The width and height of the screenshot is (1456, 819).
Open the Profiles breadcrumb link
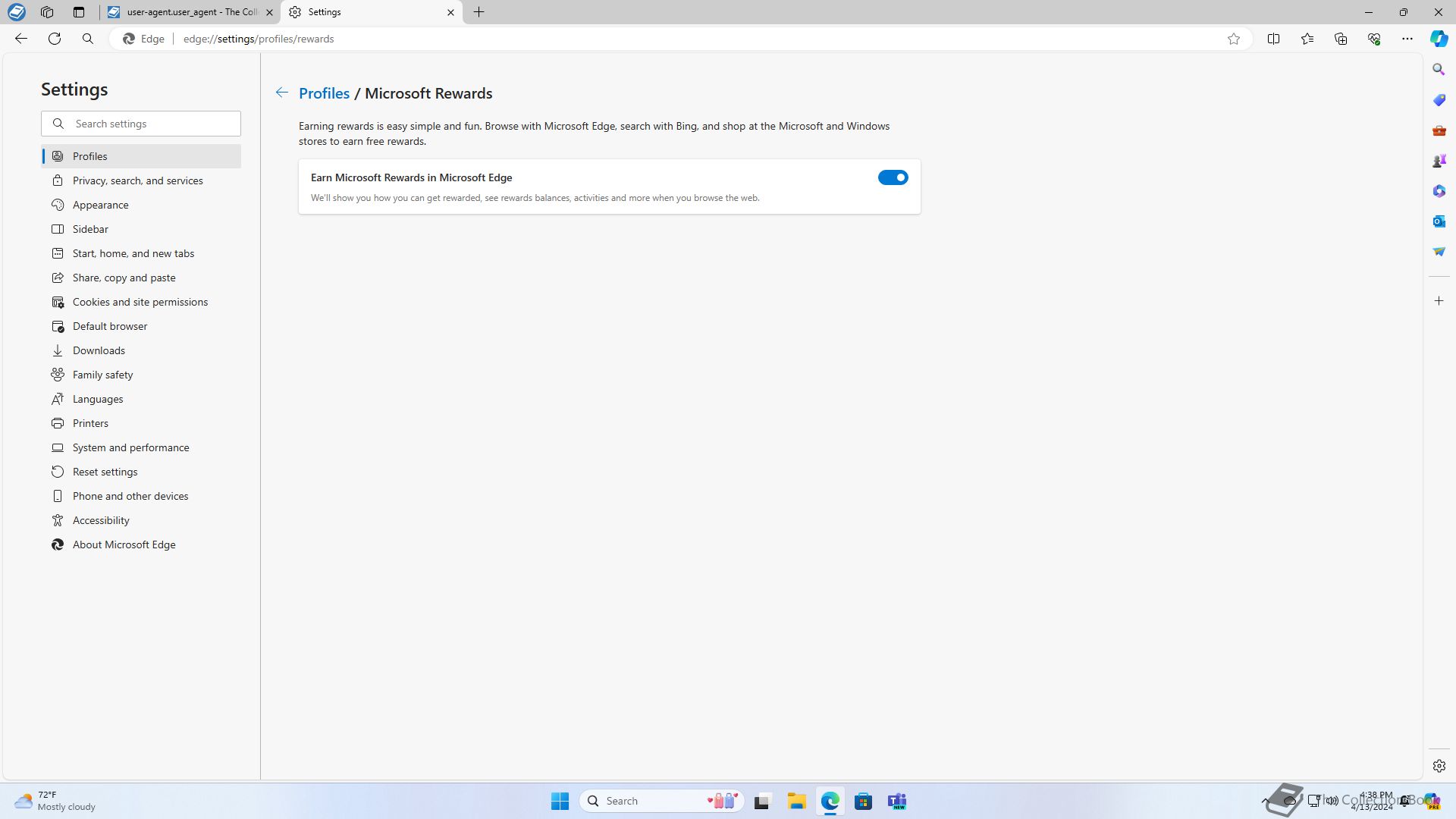coord(324,93)
